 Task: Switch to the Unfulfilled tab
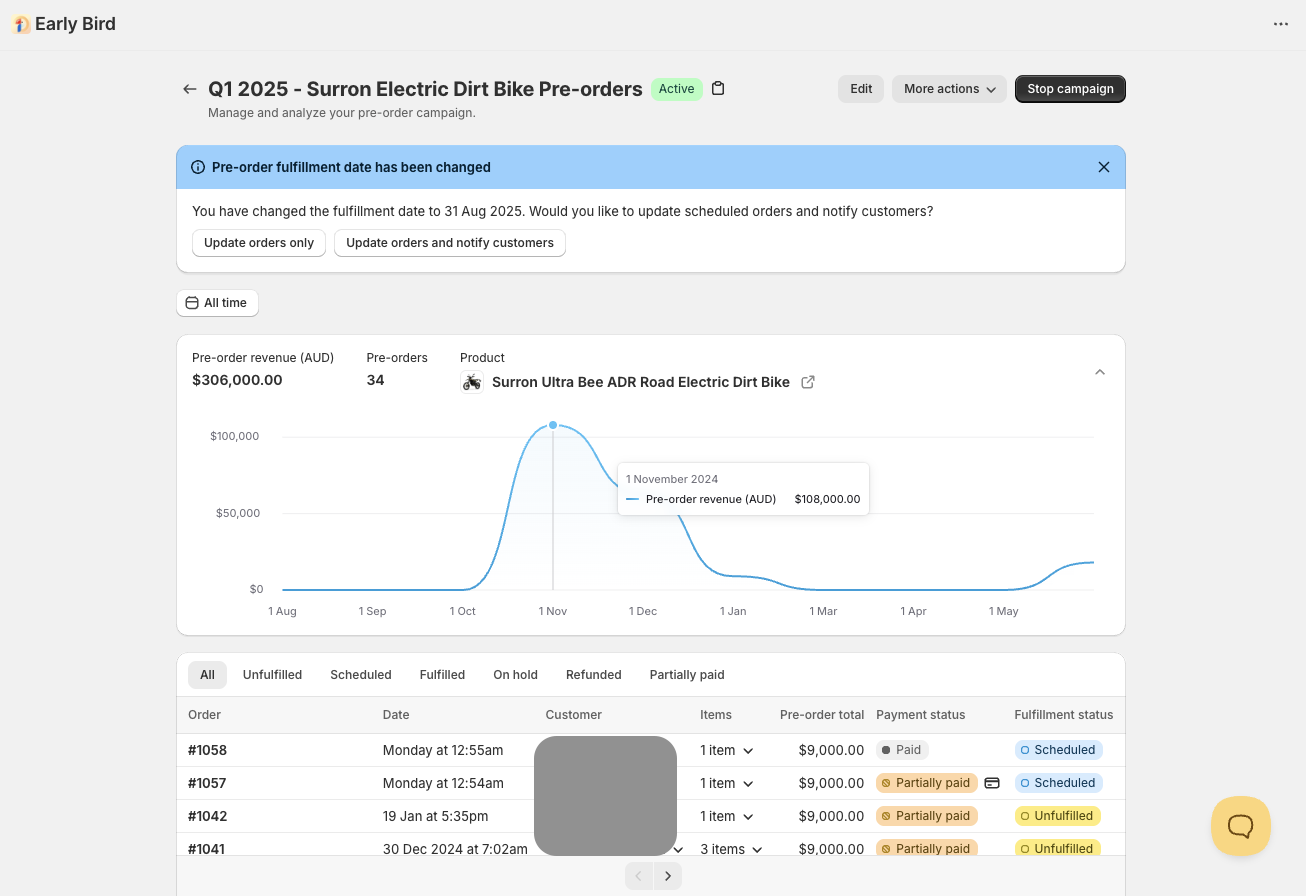272,675
